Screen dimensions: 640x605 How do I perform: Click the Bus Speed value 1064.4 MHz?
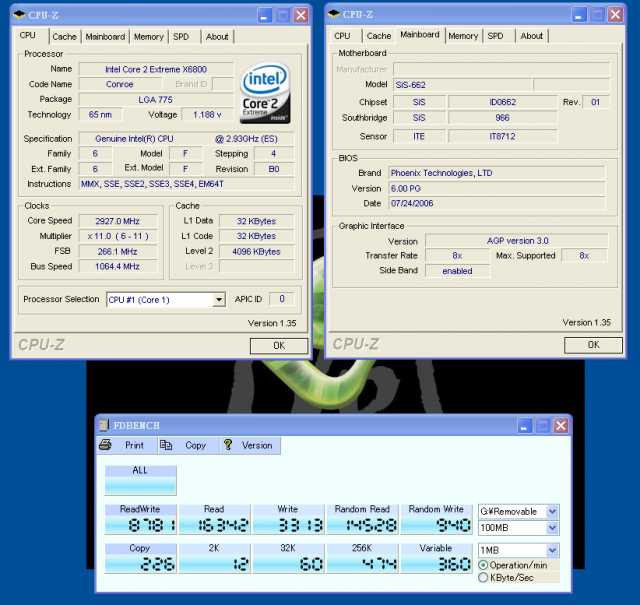coord(118,267)
